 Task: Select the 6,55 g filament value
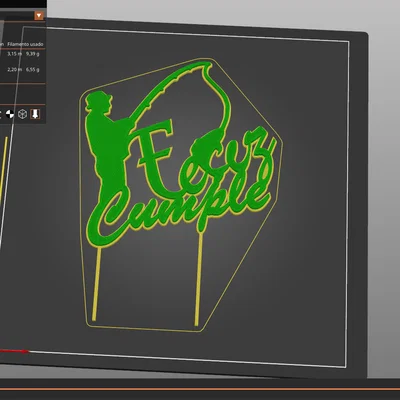33,70
